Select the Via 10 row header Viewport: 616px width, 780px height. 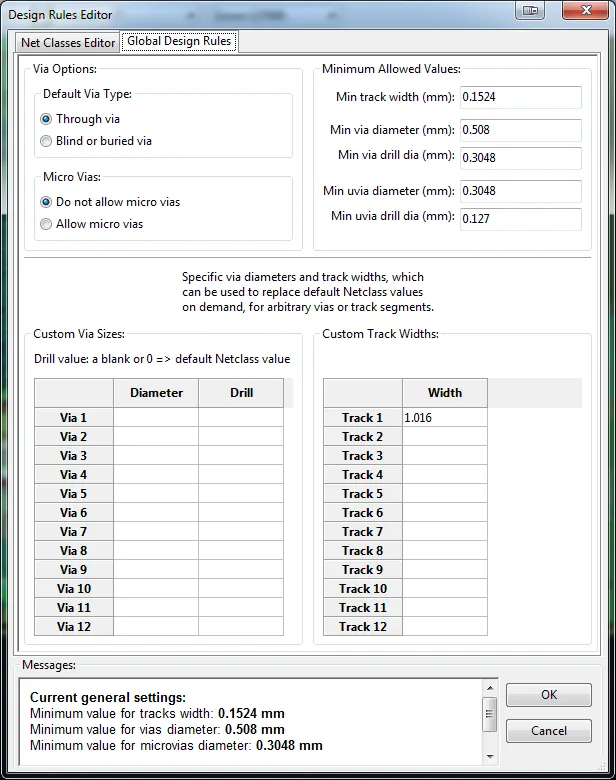[74, 588]
